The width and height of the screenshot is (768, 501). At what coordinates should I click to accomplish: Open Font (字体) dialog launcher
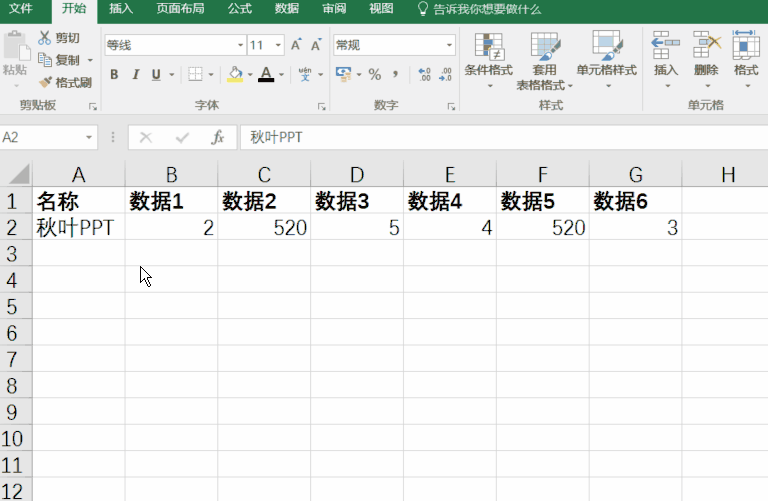321,106
